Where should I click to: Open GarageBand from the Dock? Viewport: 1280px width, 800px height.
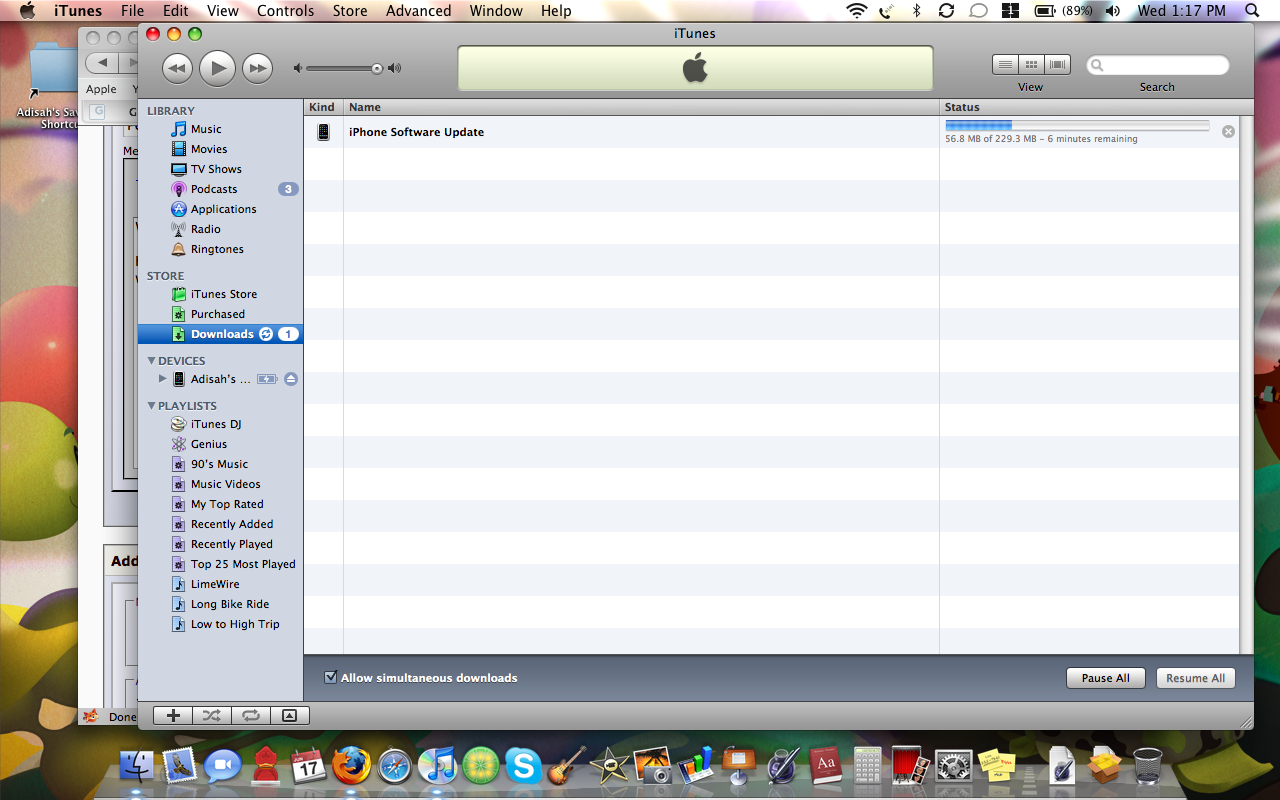coord(566,765)
